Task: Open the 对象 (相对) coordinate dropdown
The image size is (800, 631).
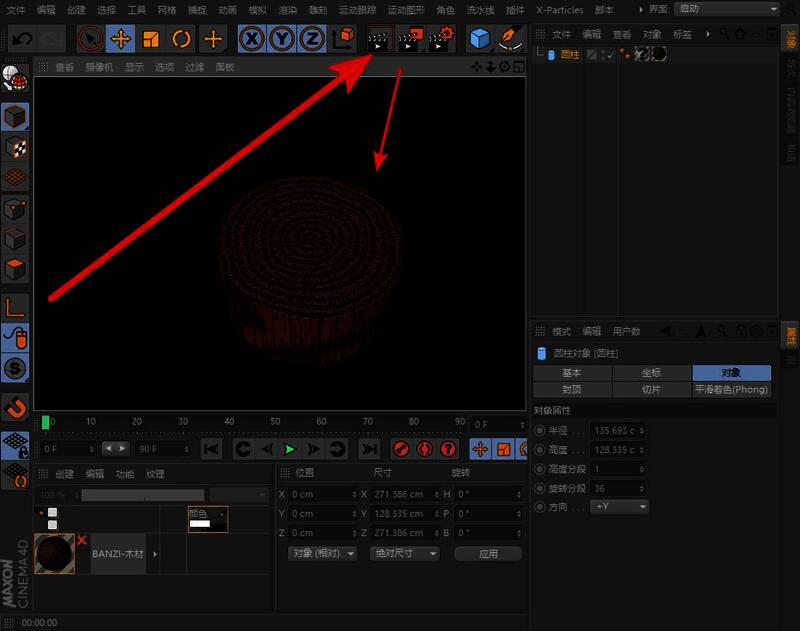Action: (x=322, y=553)
